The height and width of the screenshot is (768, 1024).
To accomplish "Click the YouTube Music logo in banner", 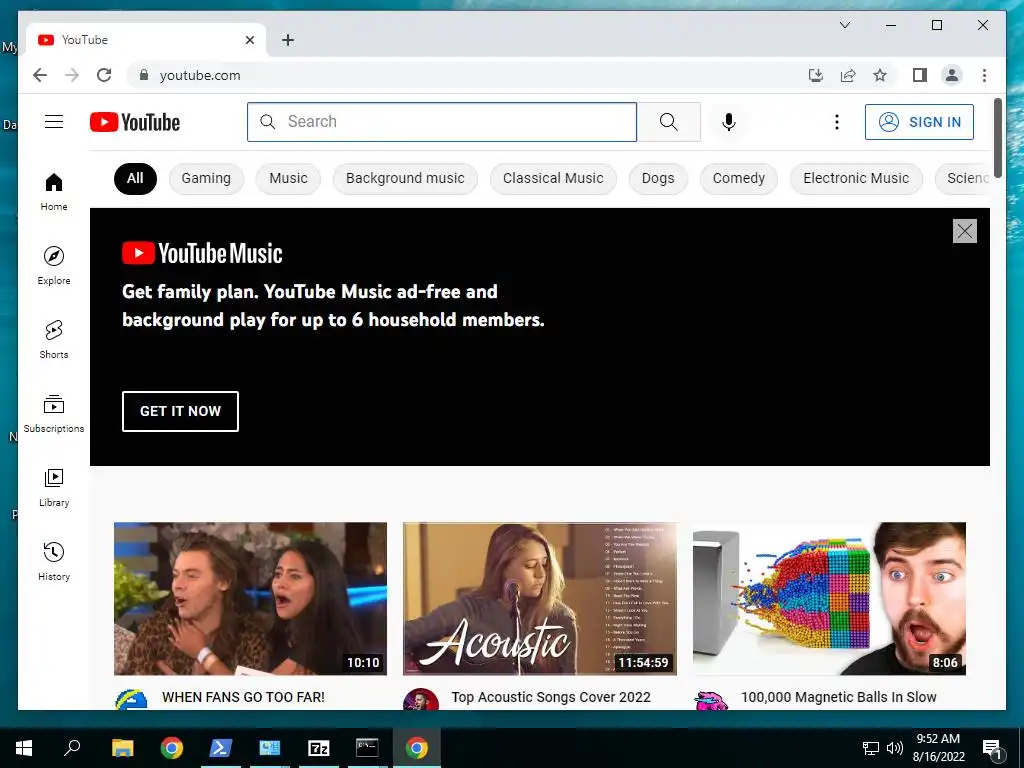I will pyautogui.click(x=202, y=253).
